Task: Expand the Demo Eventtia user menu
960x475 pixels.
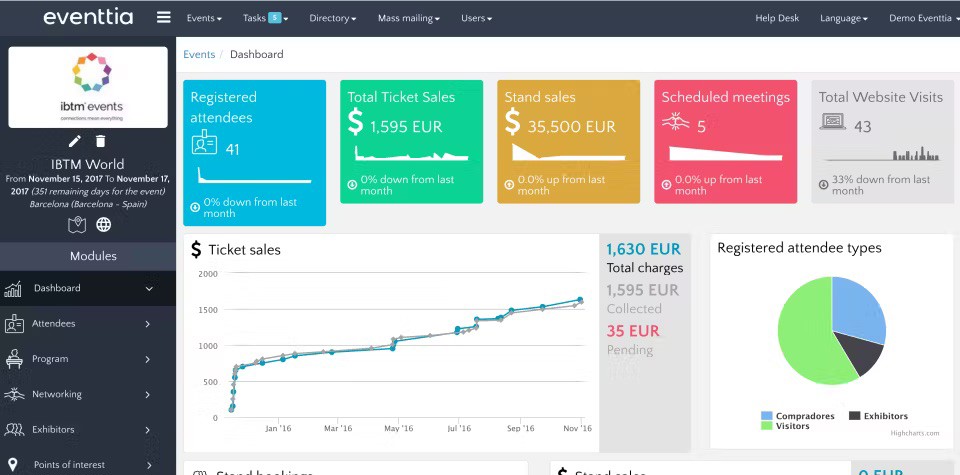Action: pos(920,18)
